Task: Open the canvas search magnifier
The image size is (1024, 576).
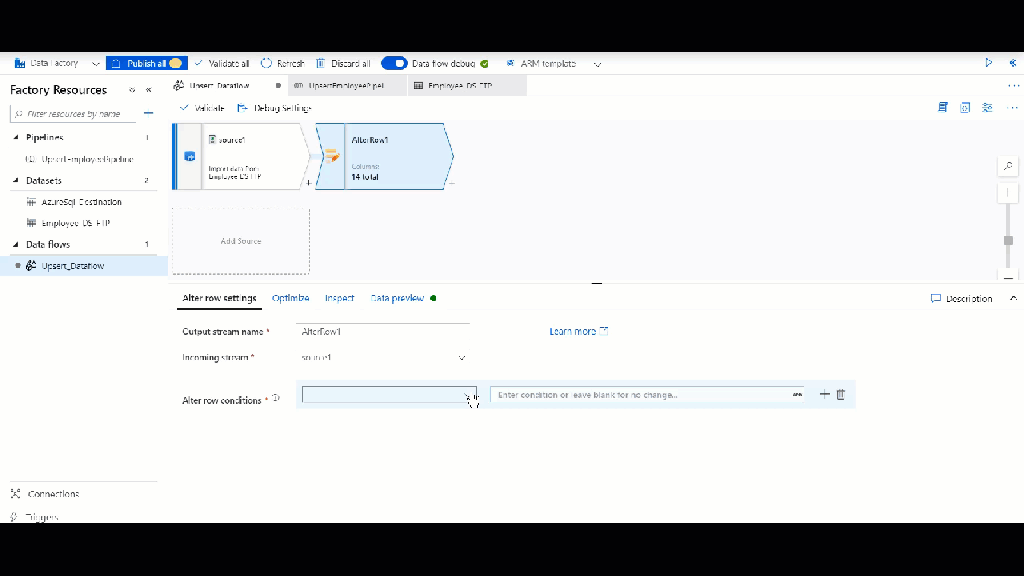Action: click(1008, 167)
